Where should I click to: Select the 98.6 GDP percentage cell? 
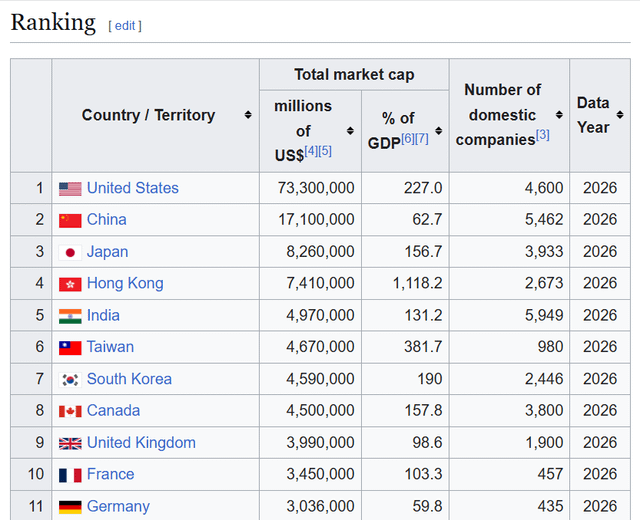pyautogui.click(x=405, y=443)
